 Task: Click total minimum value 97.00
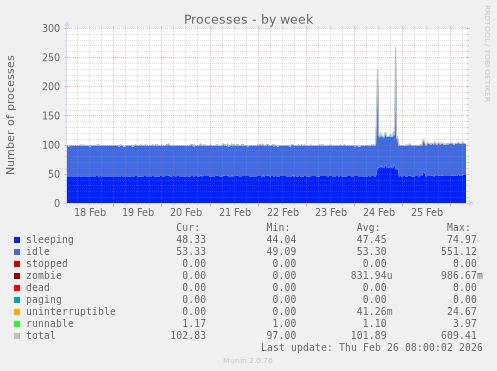click(281, 336)
